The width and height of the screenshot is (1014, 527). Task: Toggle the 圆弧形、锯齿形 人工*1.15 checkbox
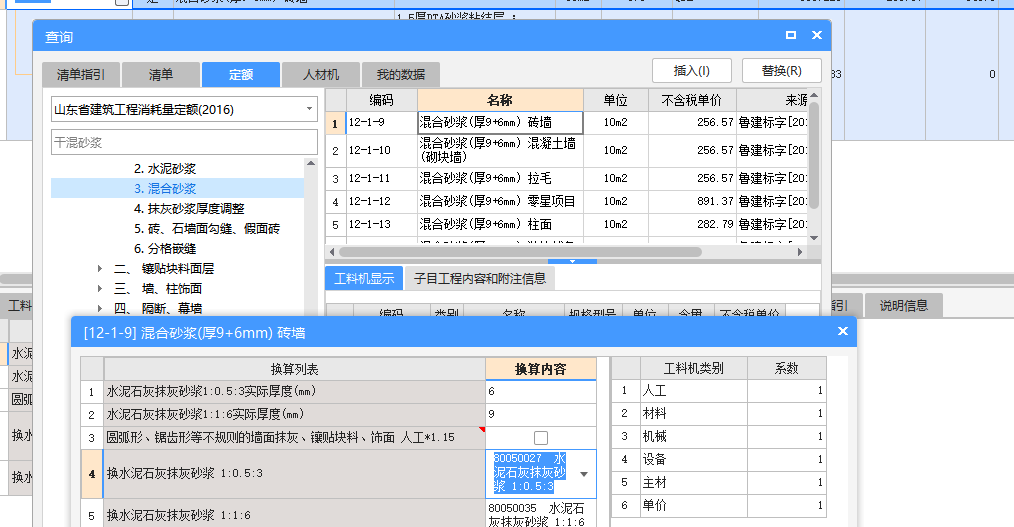pos(541,438)
